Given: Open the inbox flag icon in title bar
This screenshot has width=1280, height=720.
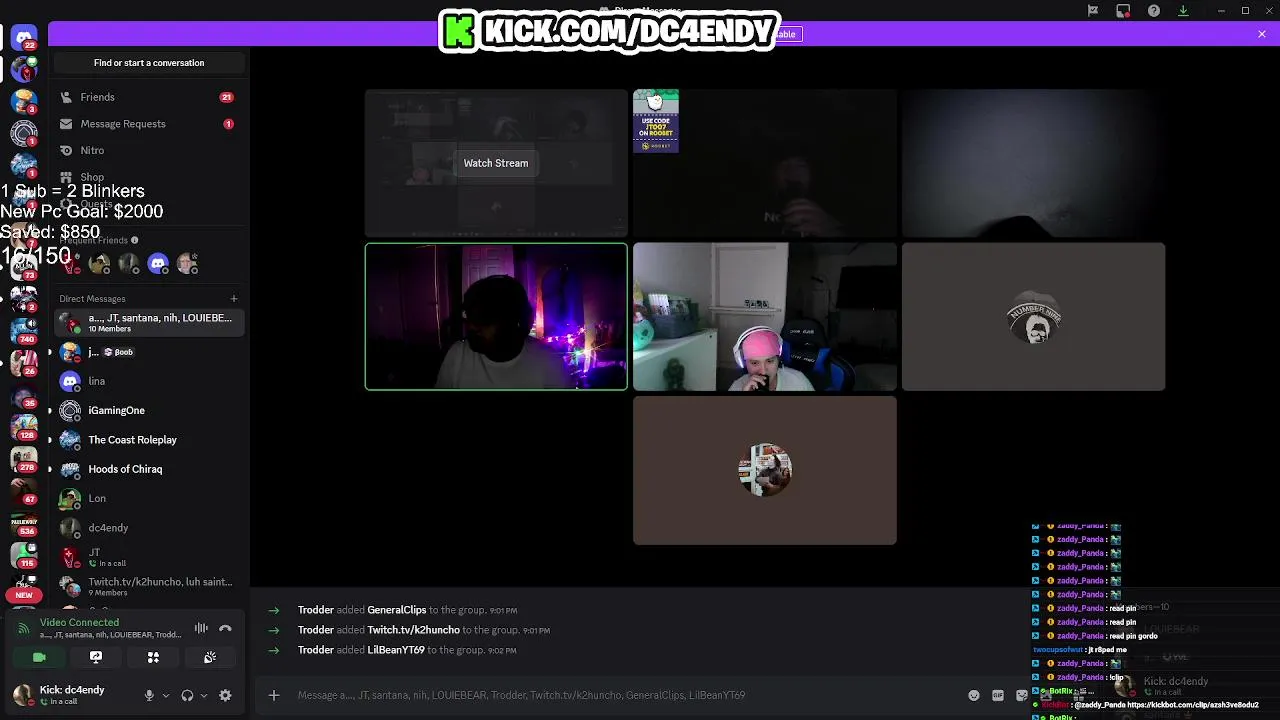Looking at the screenshot, I should 1093,10.
